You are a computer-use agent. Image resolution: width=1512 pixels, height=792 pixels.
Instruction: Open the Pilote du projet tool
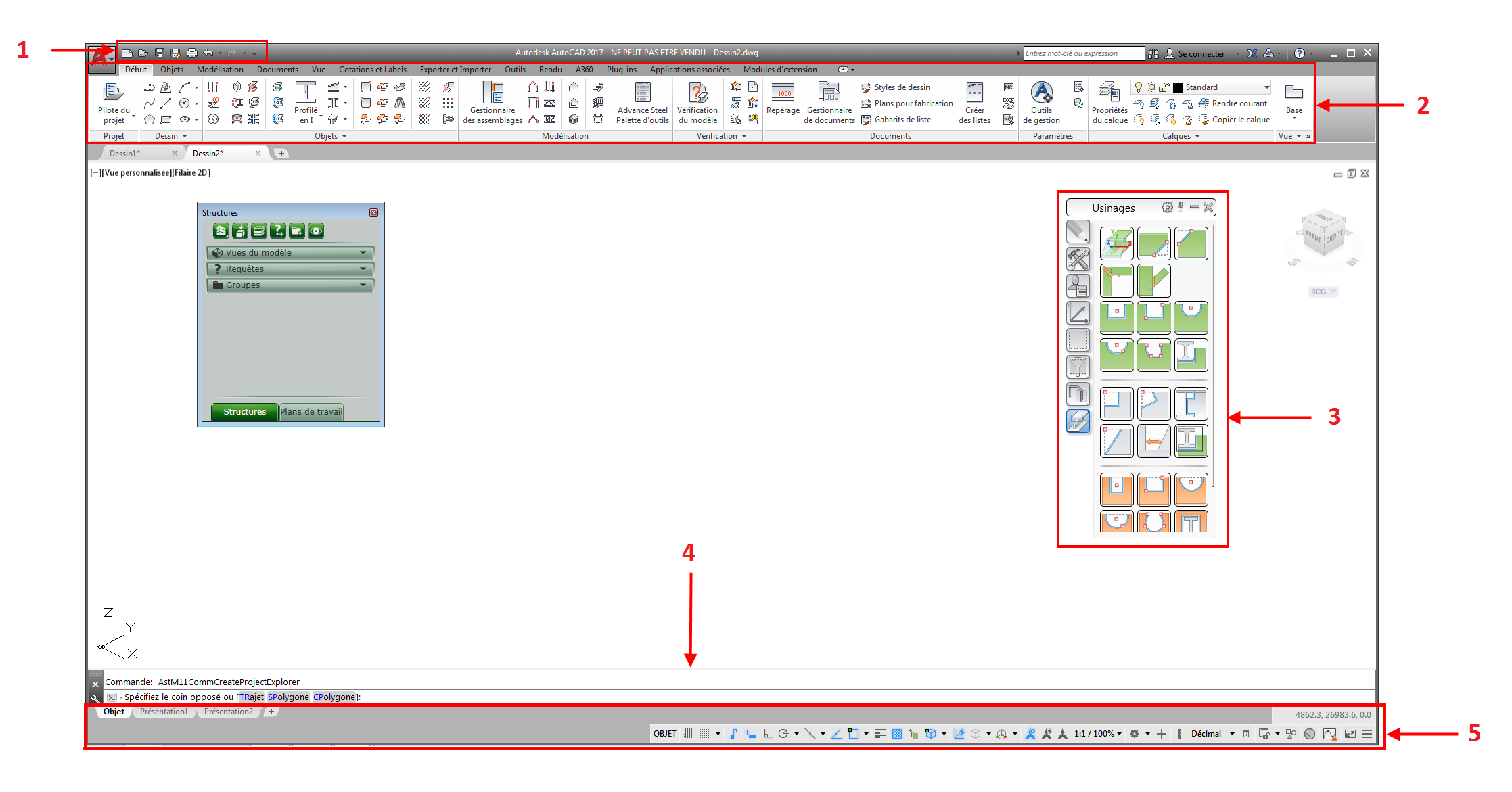[x=113, y=93]
